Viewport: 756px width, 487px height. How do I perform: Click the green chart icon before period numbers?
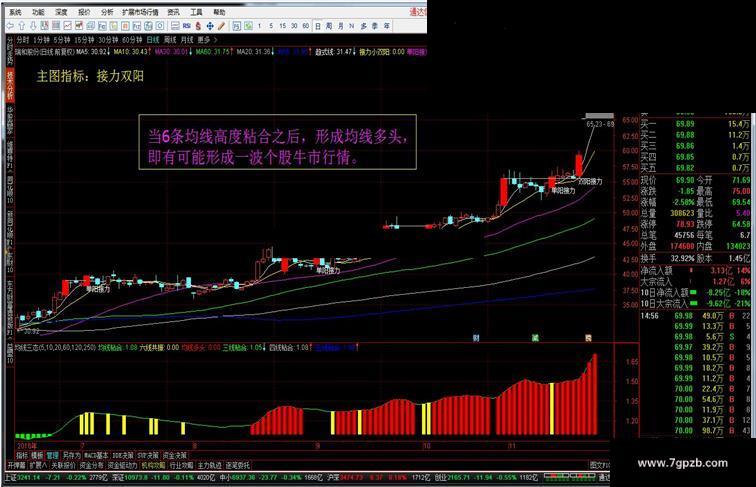(x=248, y=26)
